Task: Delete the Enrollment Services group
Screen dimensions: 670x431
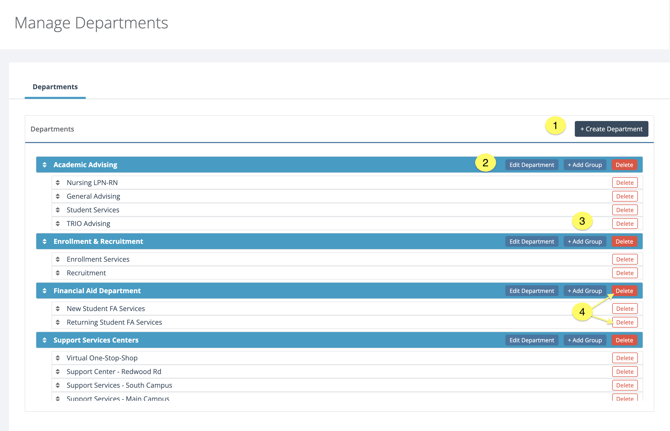Action: [x=625, y=259]
